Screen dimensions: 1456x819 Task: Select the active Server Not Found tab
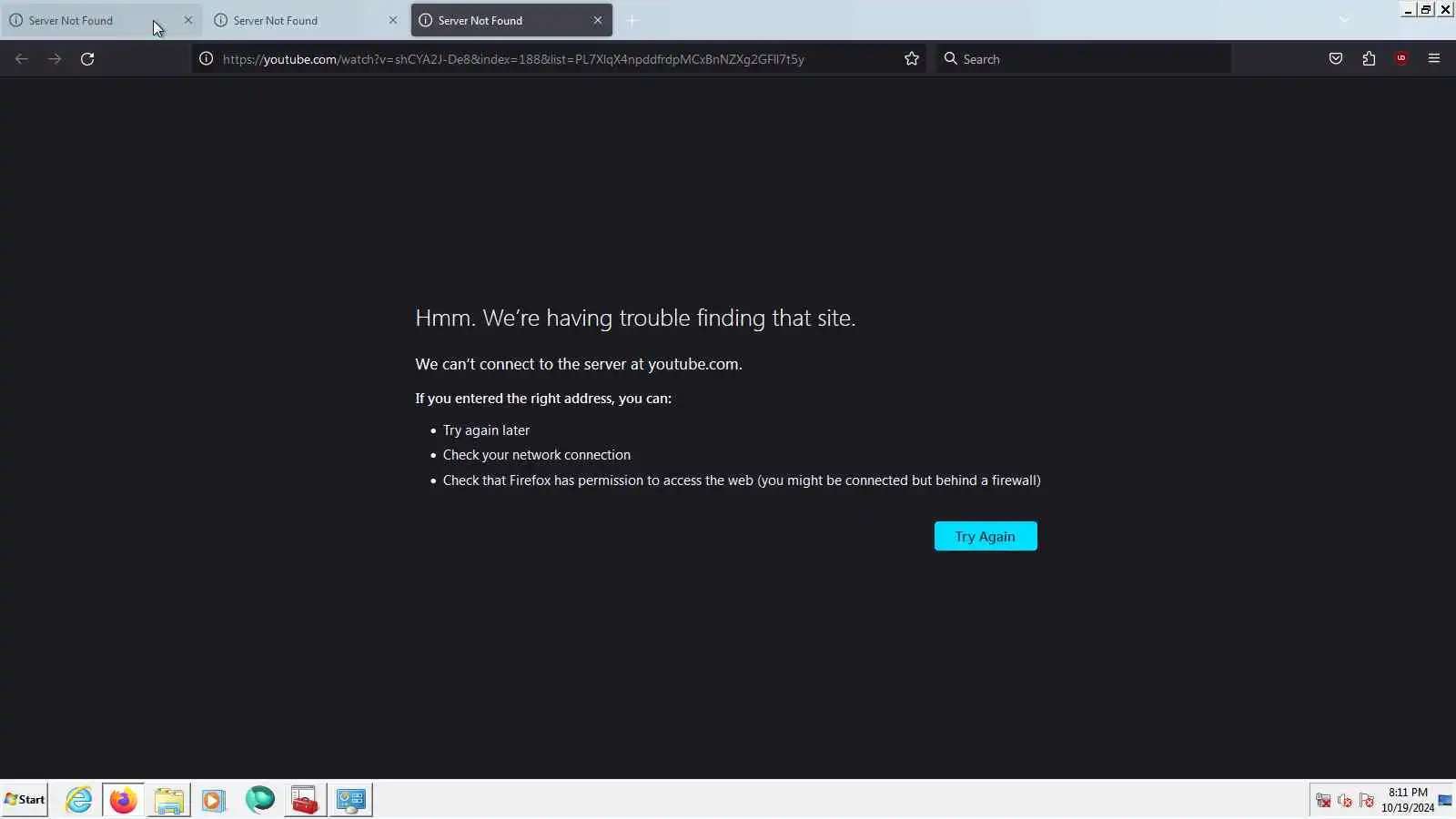(511, 20)
